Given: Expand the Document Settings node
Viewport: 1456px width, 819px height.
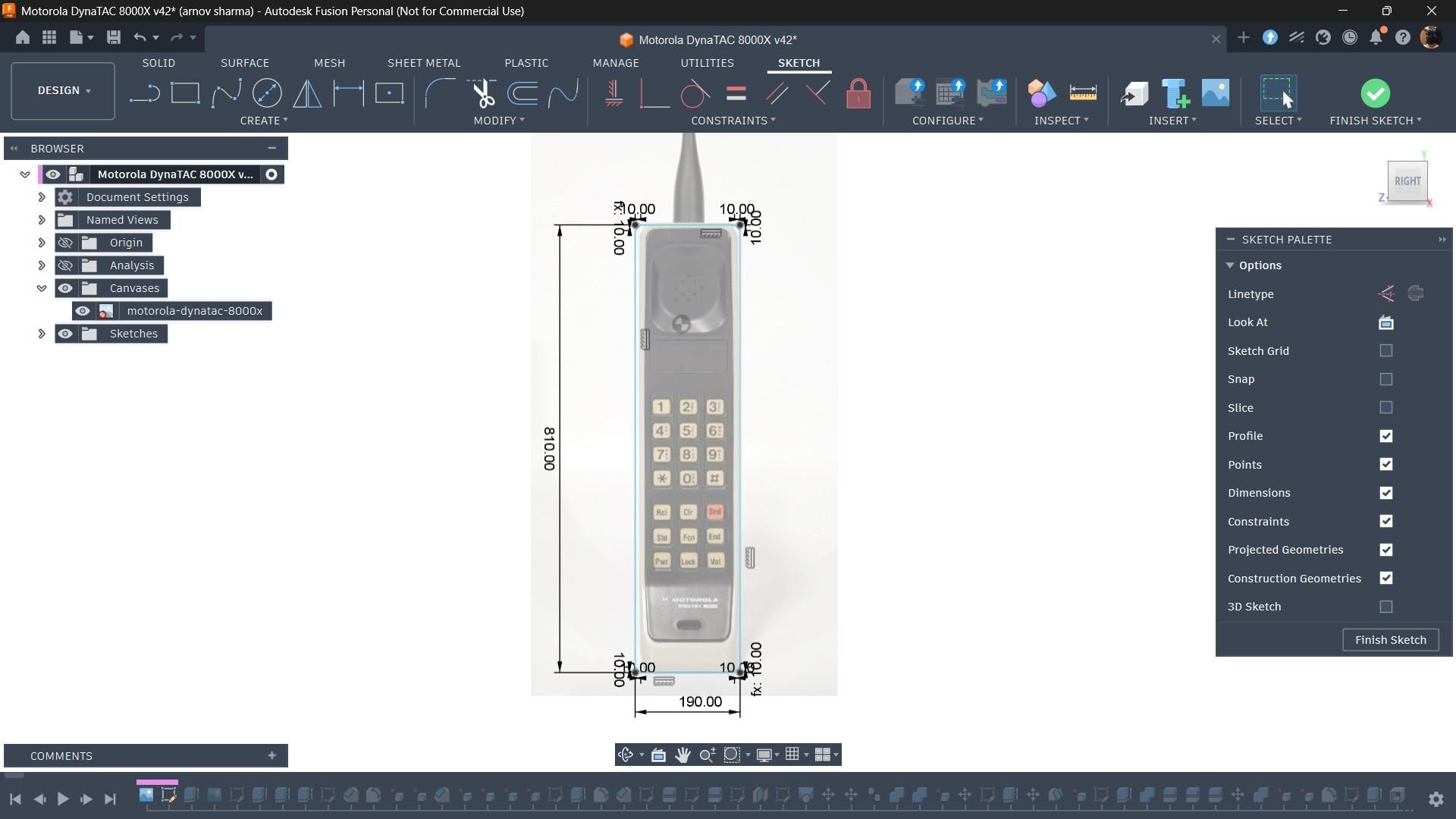Looking at the screenshot, I should click(42, 197).
